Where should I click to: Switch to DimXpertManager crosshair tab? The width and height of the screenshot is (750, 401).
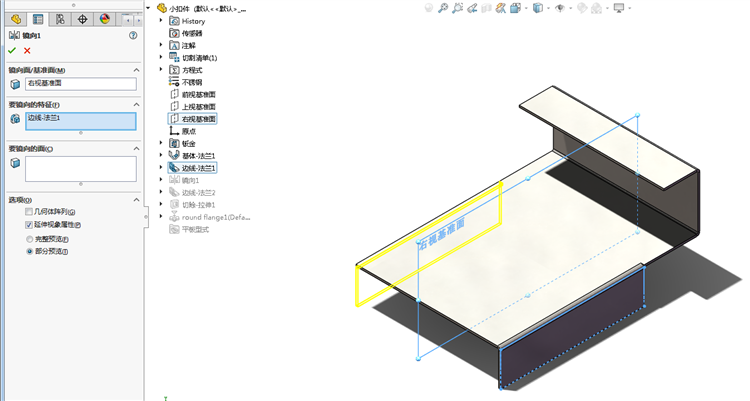82,19
